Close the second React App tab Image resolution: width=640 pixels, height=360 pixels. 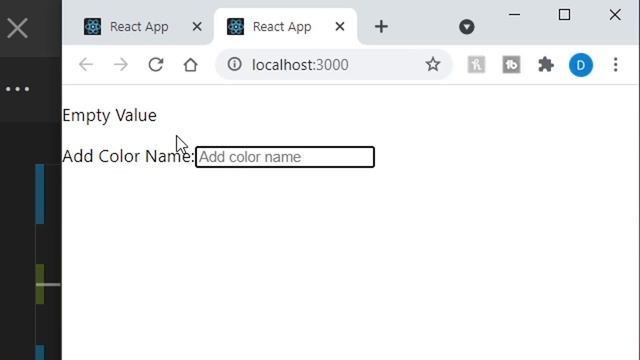click(340, 27)
